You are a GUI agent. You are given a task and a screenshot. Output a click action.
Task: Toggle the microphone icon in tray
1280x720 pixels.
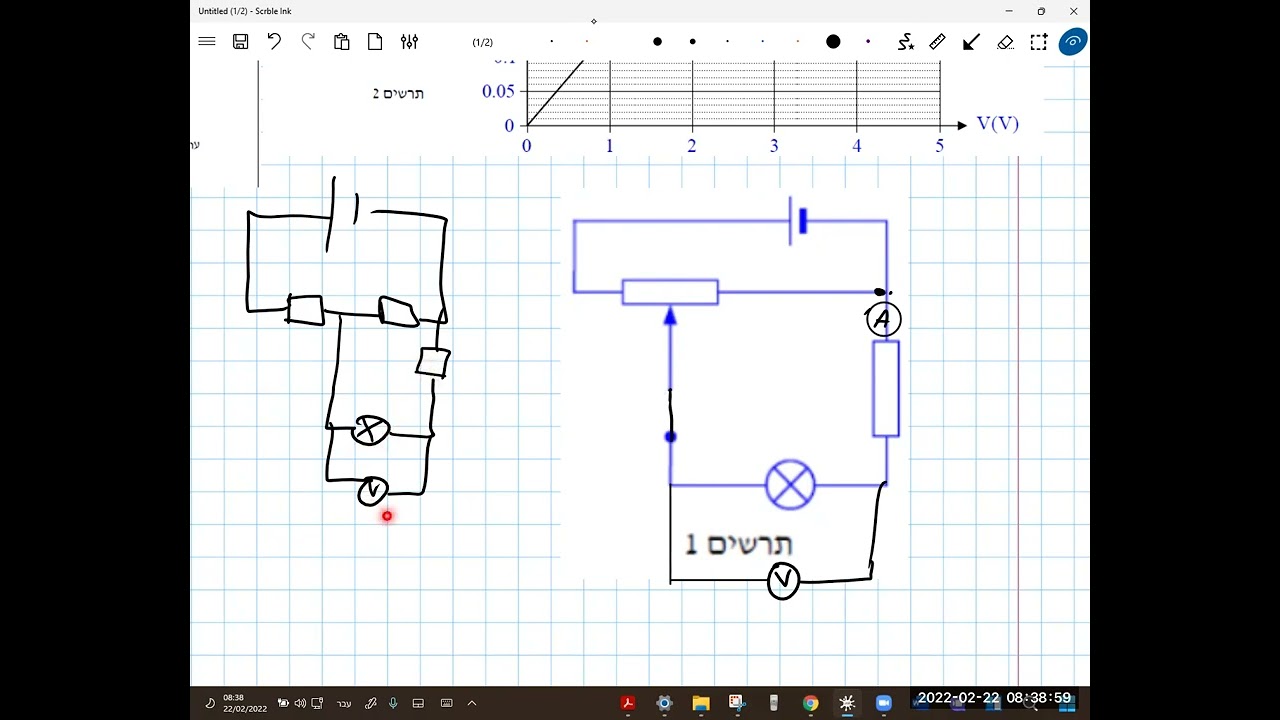tap(393, 703)
